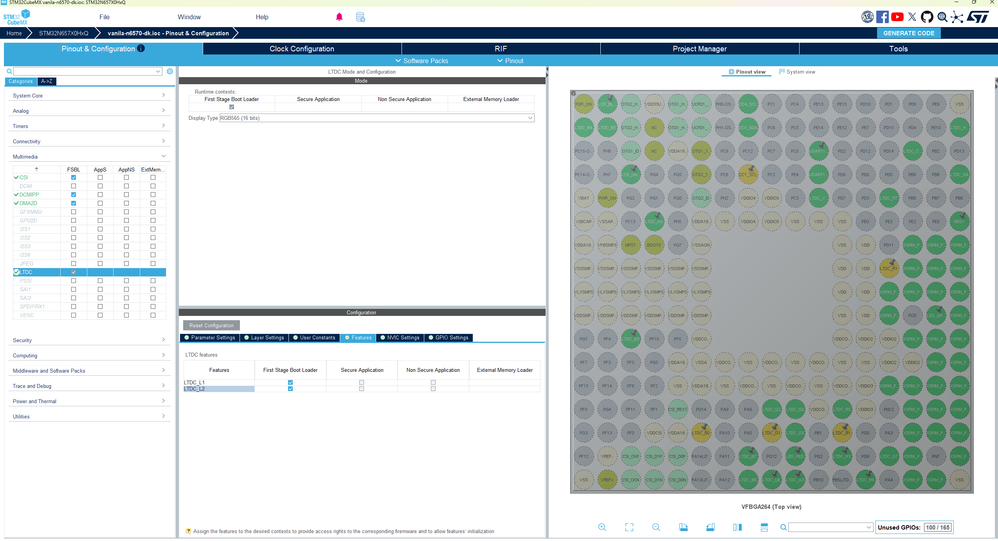
Task: Open the YouTube icon link
Action: pyautogui.click(x=897, y=17)
